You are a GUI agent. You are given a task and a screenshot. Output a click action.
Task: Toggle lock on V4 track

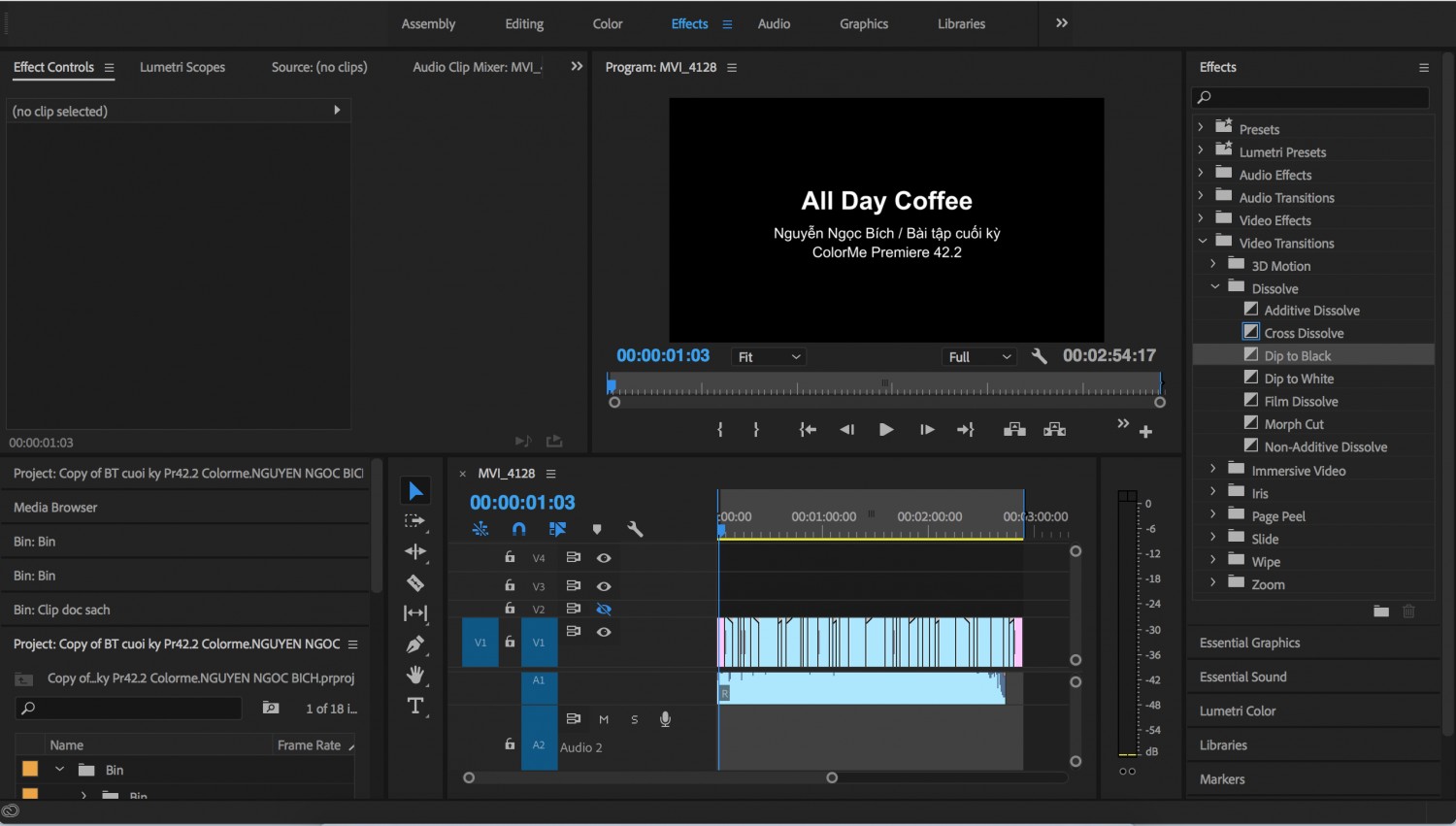pos(510,557)
